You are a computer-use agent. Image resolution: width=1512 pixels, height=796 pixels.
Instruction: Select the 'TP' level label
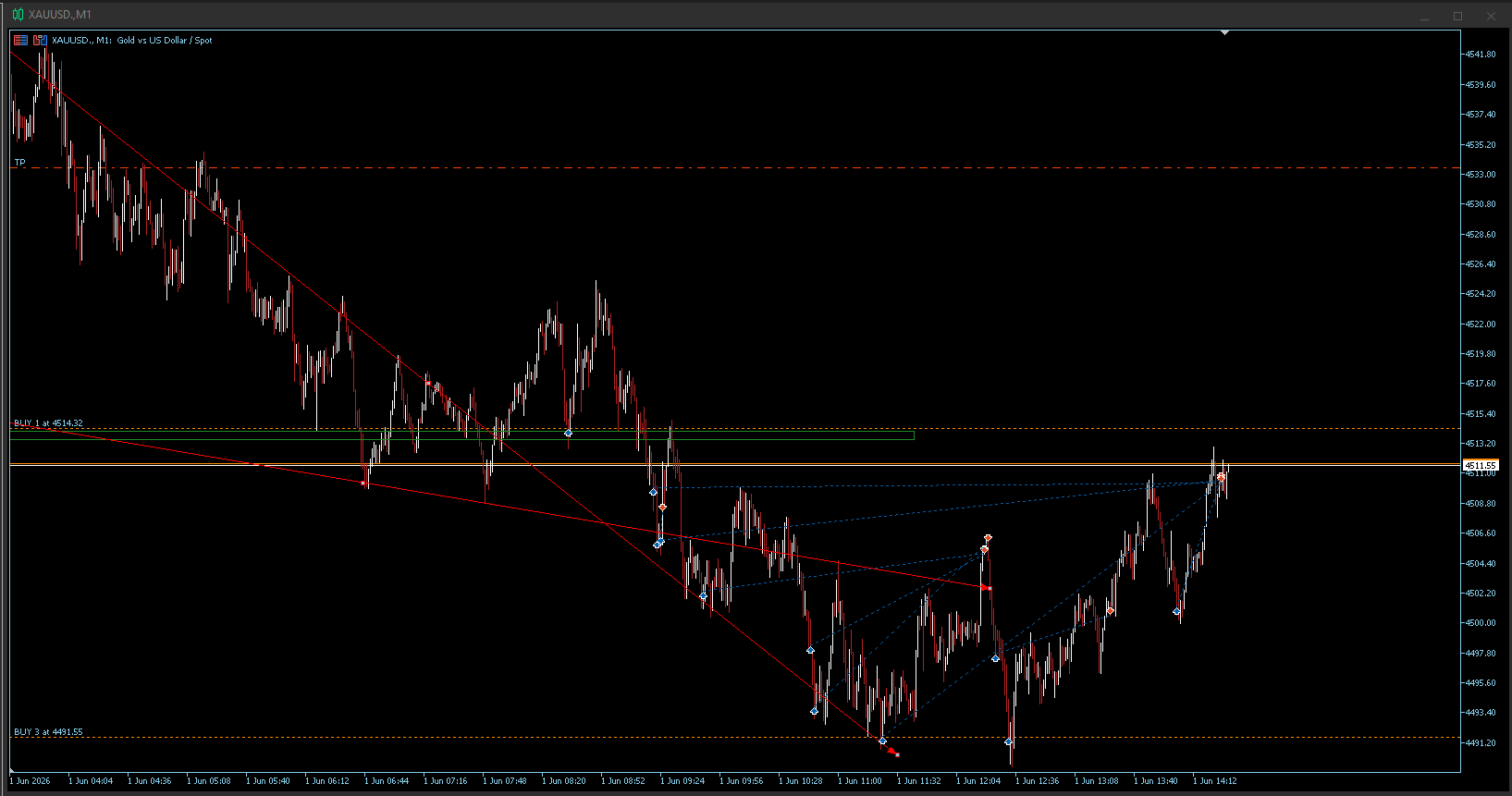pyautogui.click(x=20, y=163)
